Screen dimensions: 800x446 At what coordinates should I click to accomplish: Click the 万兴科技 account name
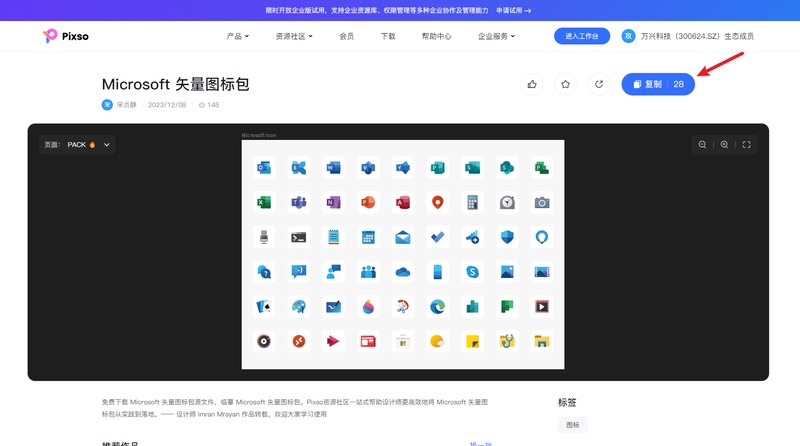[697, 36]
